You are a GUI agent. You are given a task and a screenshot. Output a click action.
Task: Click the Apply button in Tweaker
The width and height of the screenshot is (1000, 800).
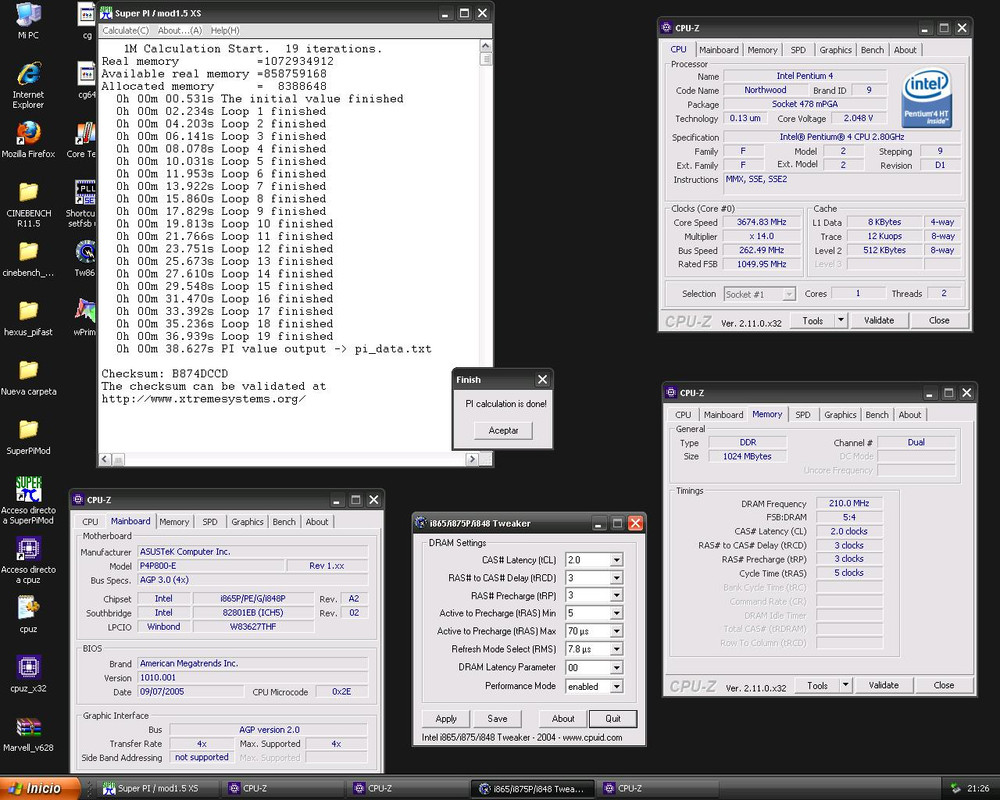(446, 718)
